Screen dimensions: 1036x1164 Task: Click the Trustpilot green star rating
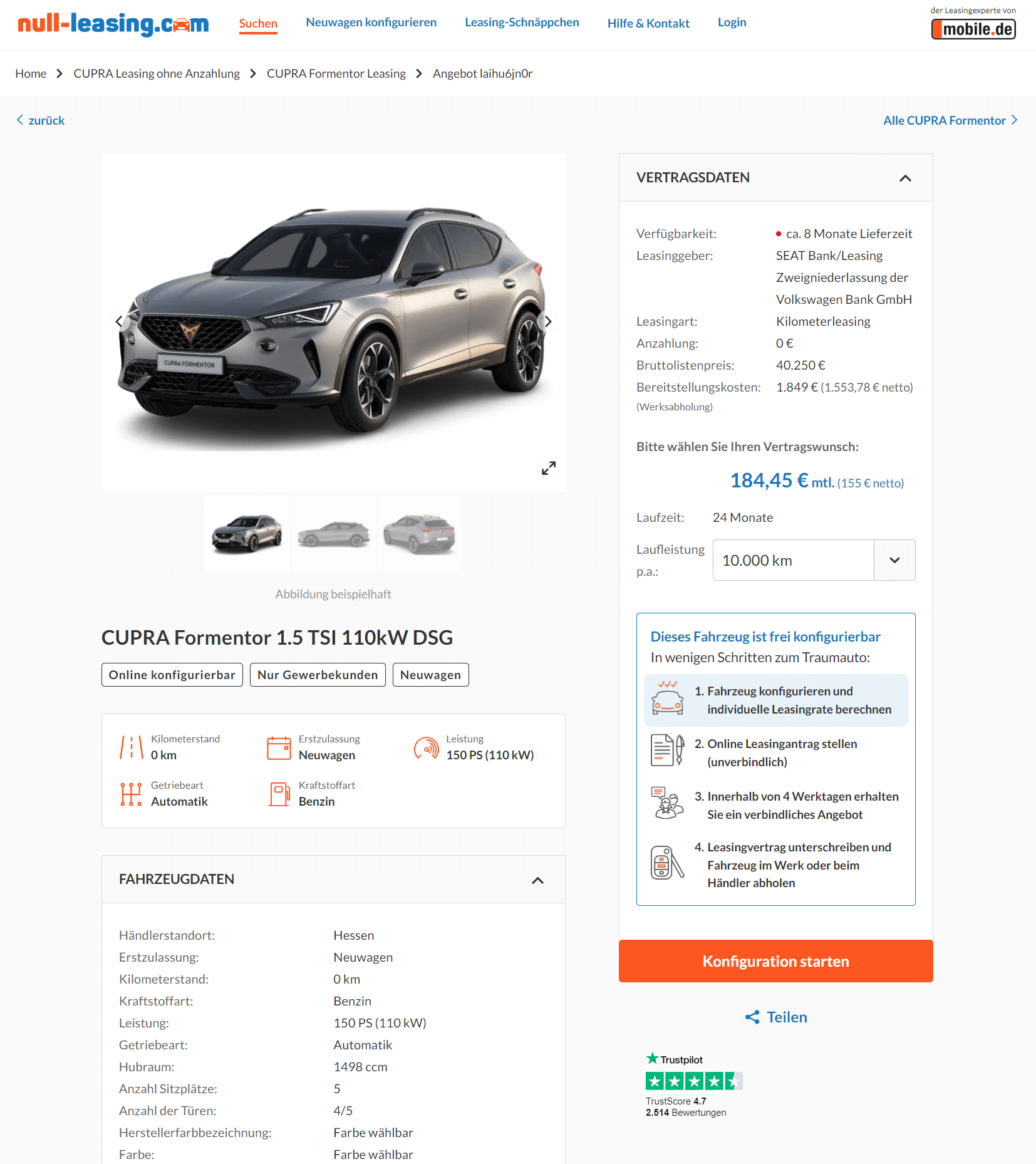(x=694, y=1081)
